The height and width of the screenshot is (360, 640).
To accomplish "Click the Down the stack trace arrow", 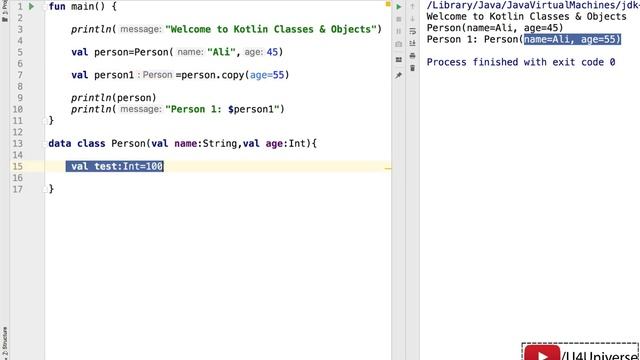I will point(412,19).
